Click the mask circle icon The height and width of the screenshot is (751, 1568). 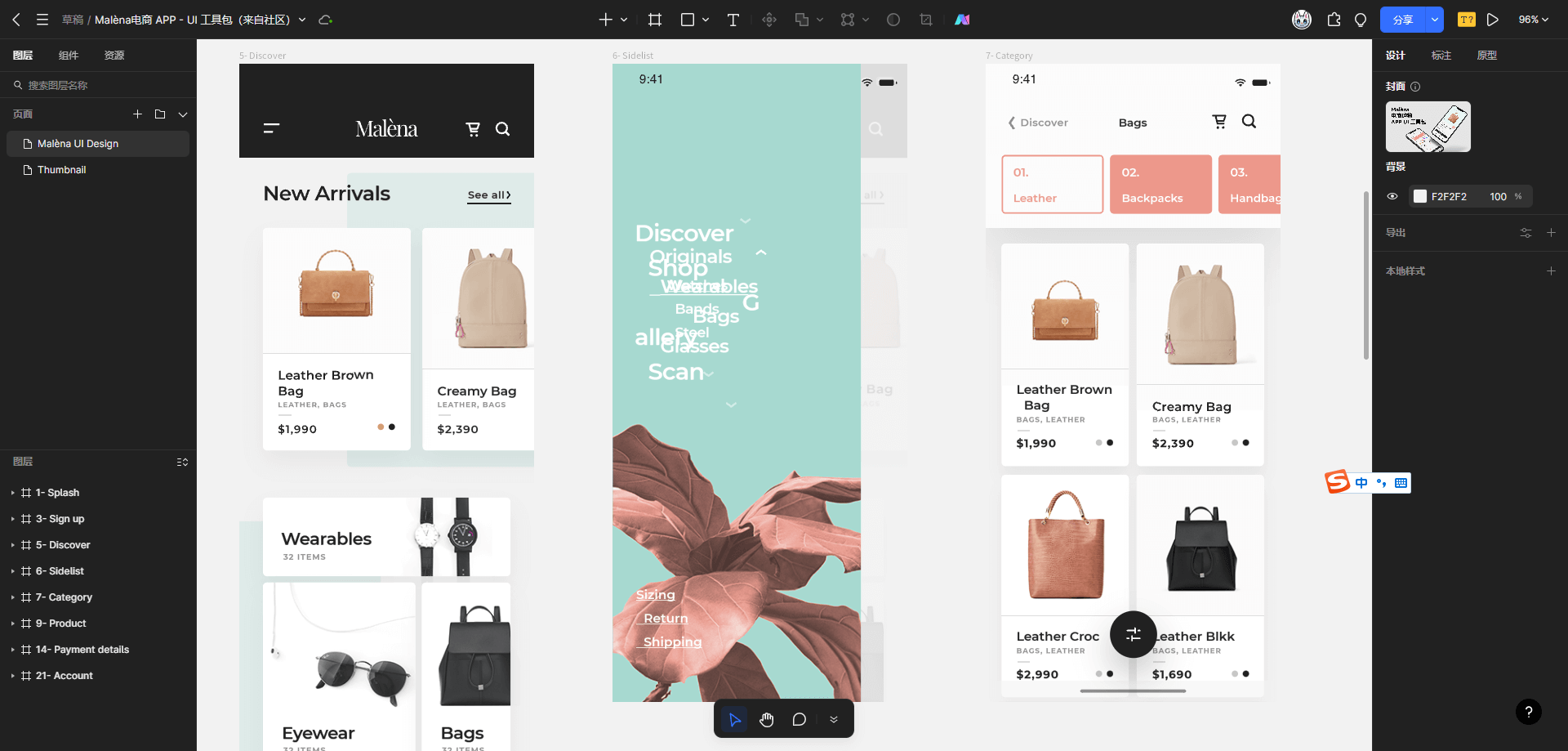pos(893,20)
